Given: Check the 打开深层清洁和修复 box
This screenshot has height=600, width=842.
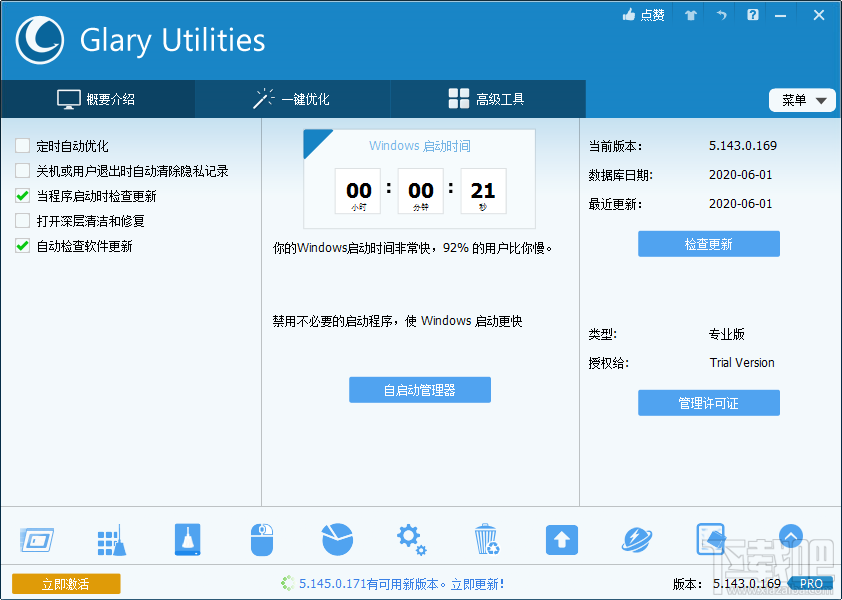Looking at the screenshot, I should point(22,222).
